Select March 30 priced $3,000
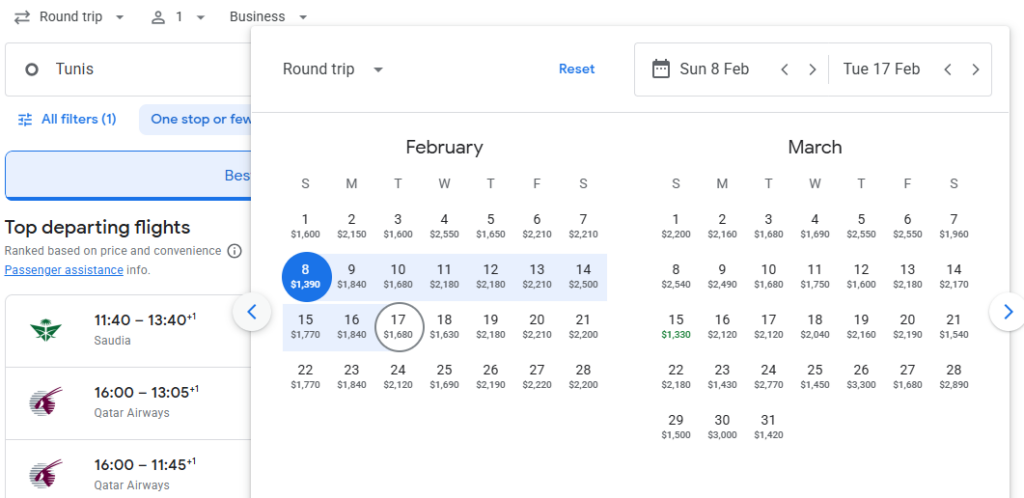This screenshot has width=1024, height=498. coord(722,427)
